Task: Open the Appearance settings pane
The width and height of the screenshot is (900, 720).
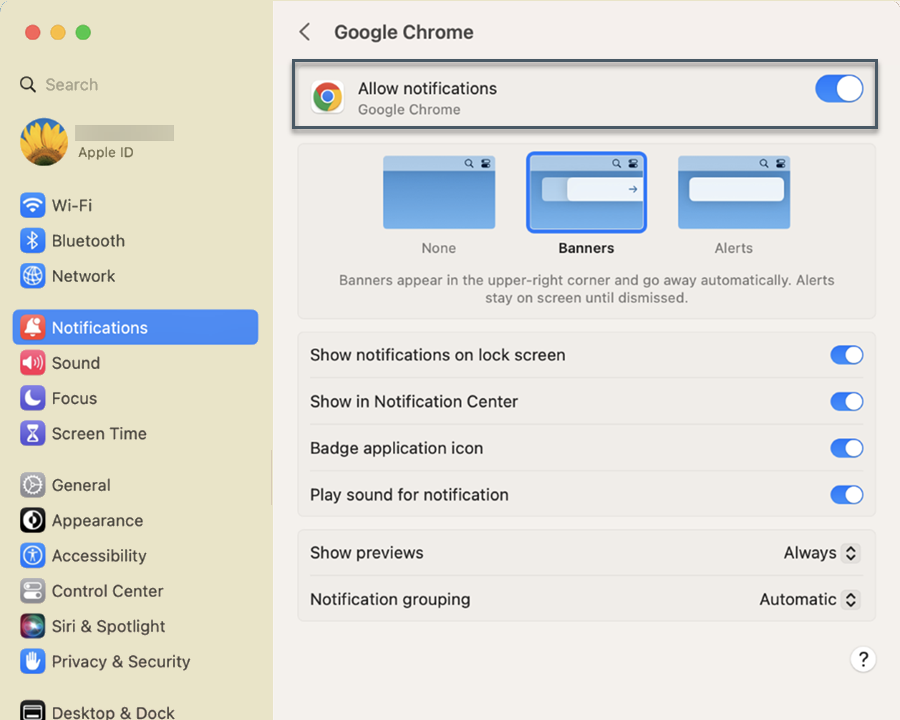Action: pyautogui.click(x=135, y=520)
